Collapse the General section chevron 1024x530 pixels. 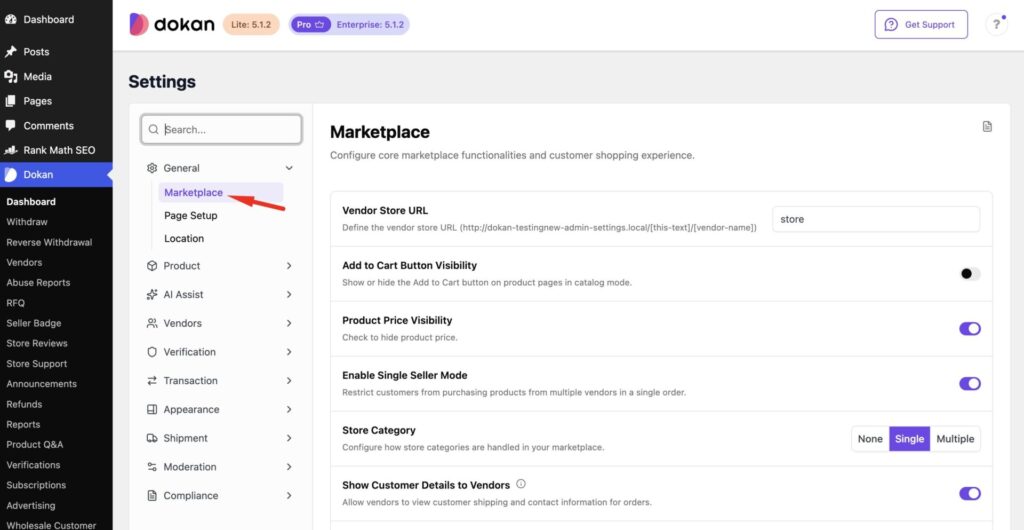click(289, 168)
